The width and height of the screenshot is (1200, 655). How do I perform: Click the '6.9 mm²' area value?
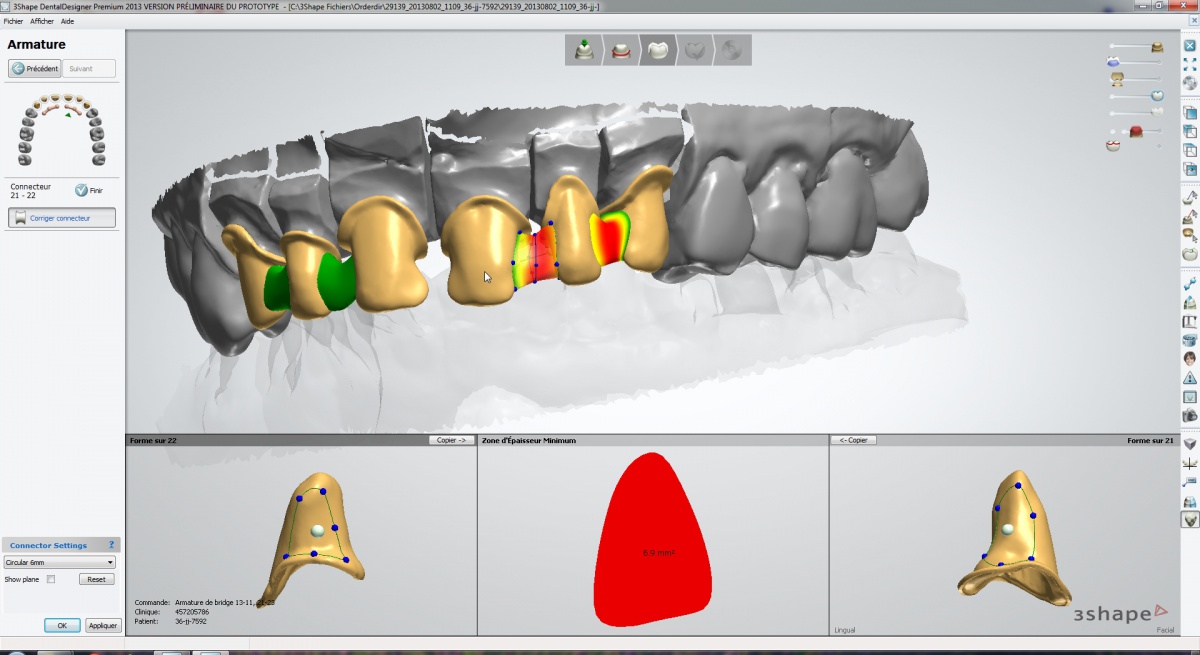point(659,552)
